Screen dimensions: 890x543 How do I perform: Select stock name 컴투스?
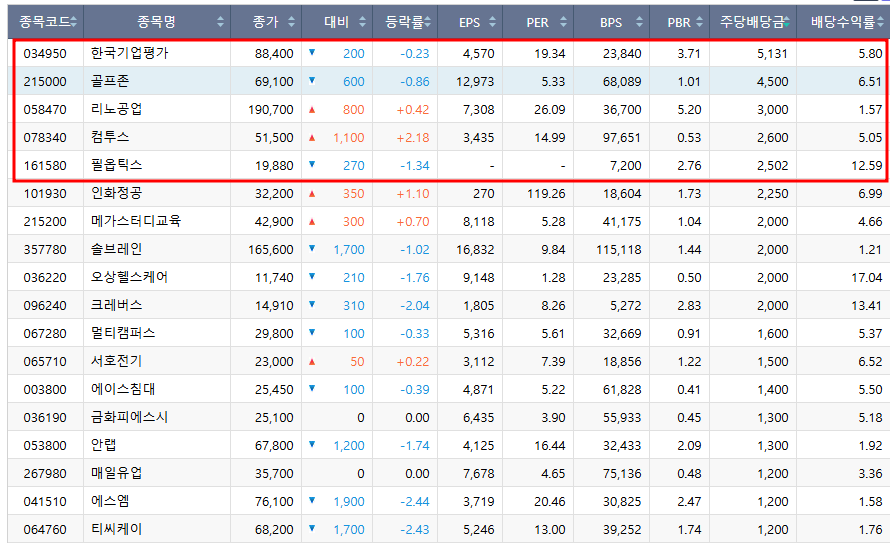coord(110,137)
